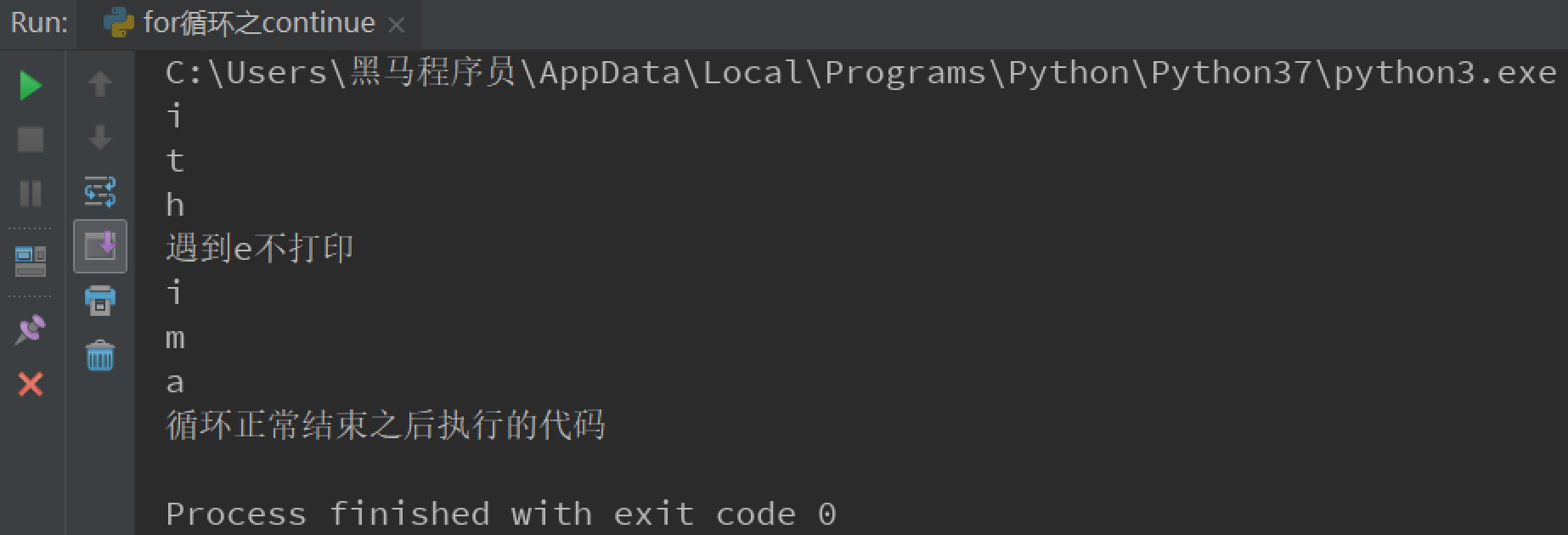
Task: Click the 循环正常结束之后执行的代码 line
Action: click(384, 425)
